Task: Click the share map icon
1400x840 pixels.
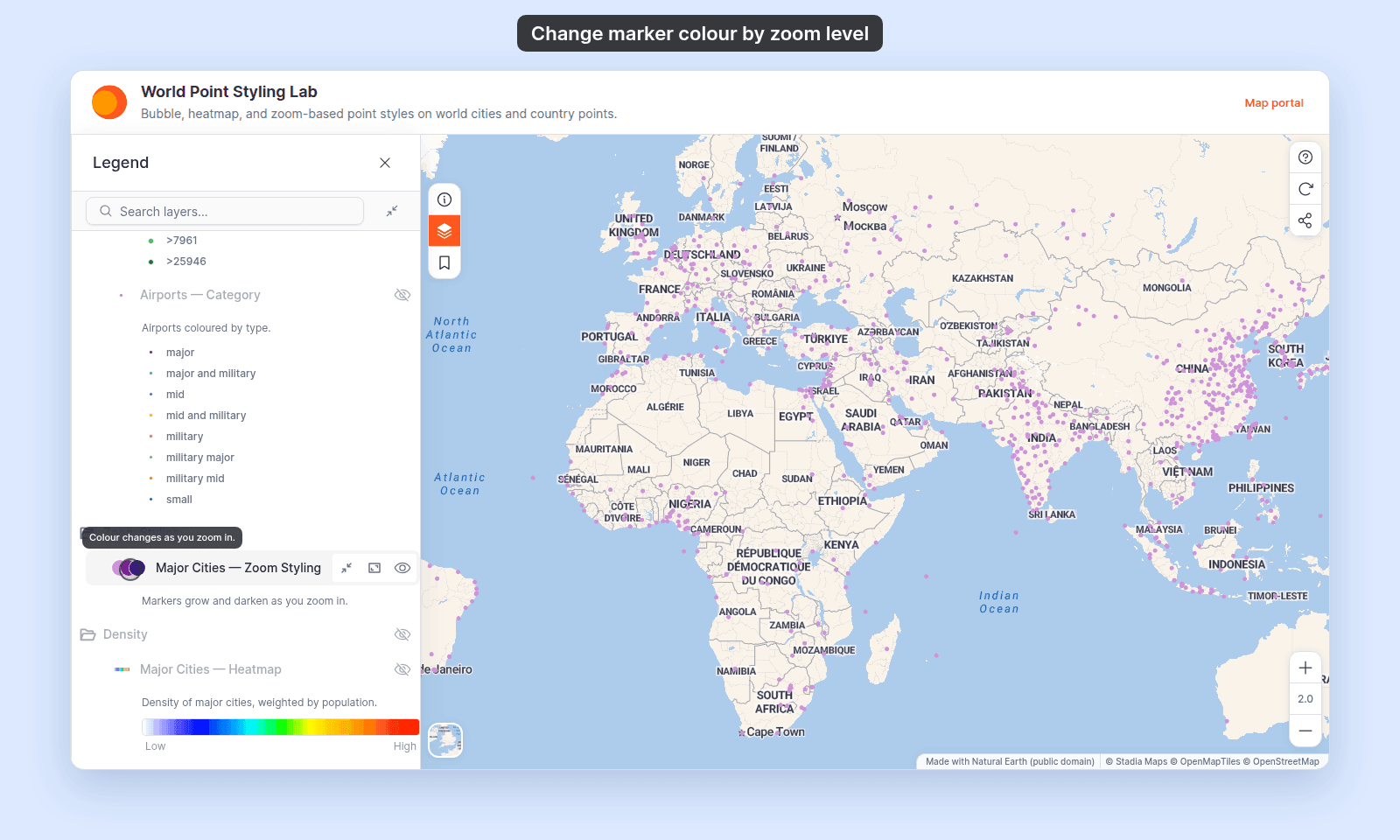Action: (1305, 220)
